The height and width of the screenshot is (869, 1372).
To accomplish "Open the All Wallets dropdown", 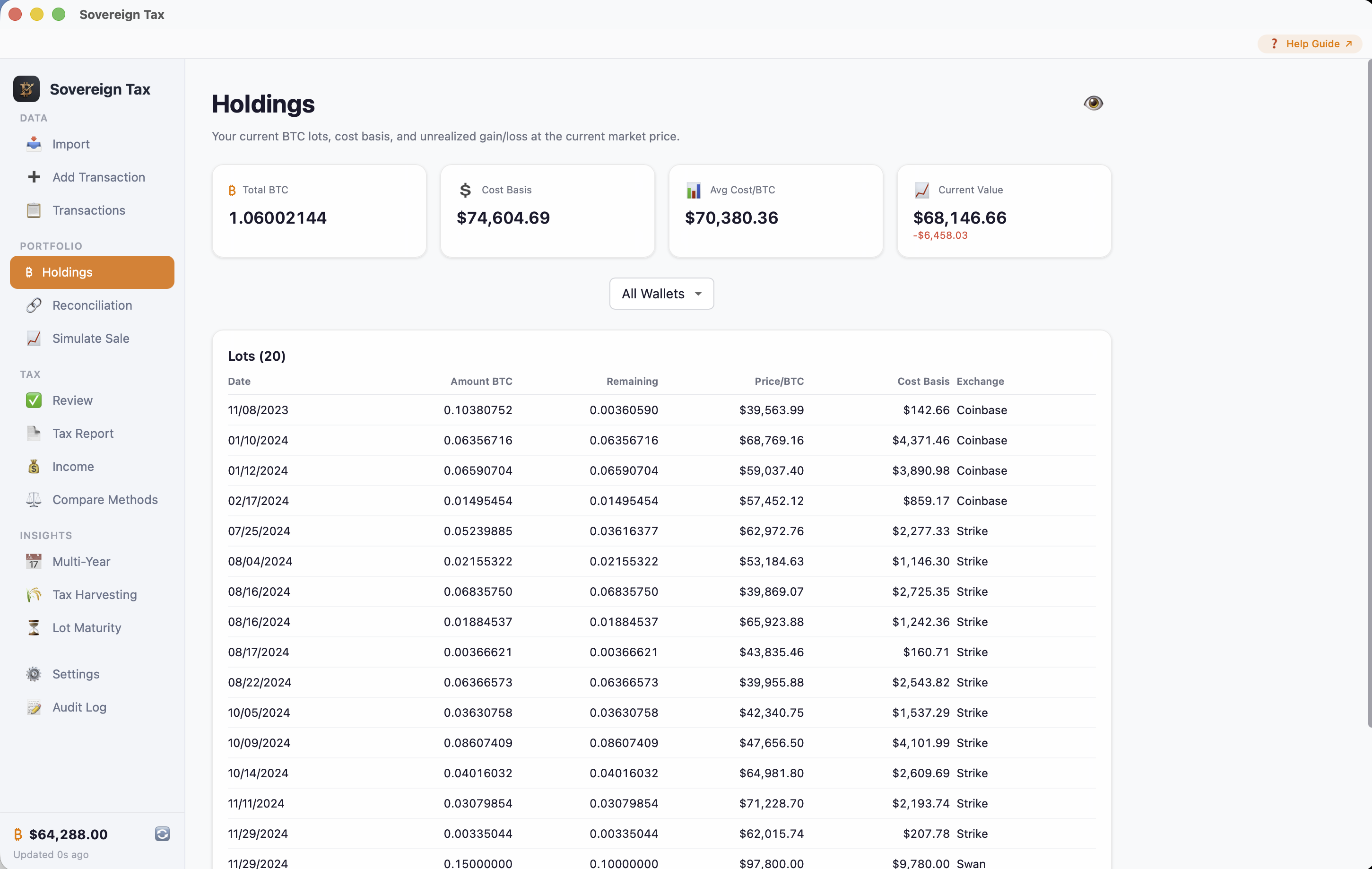I will pos(660,294).
